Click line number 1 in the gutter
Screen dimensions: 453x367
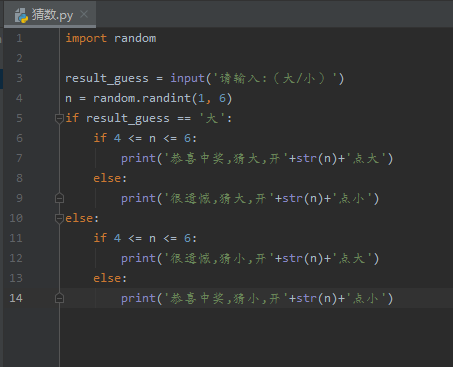19,38
